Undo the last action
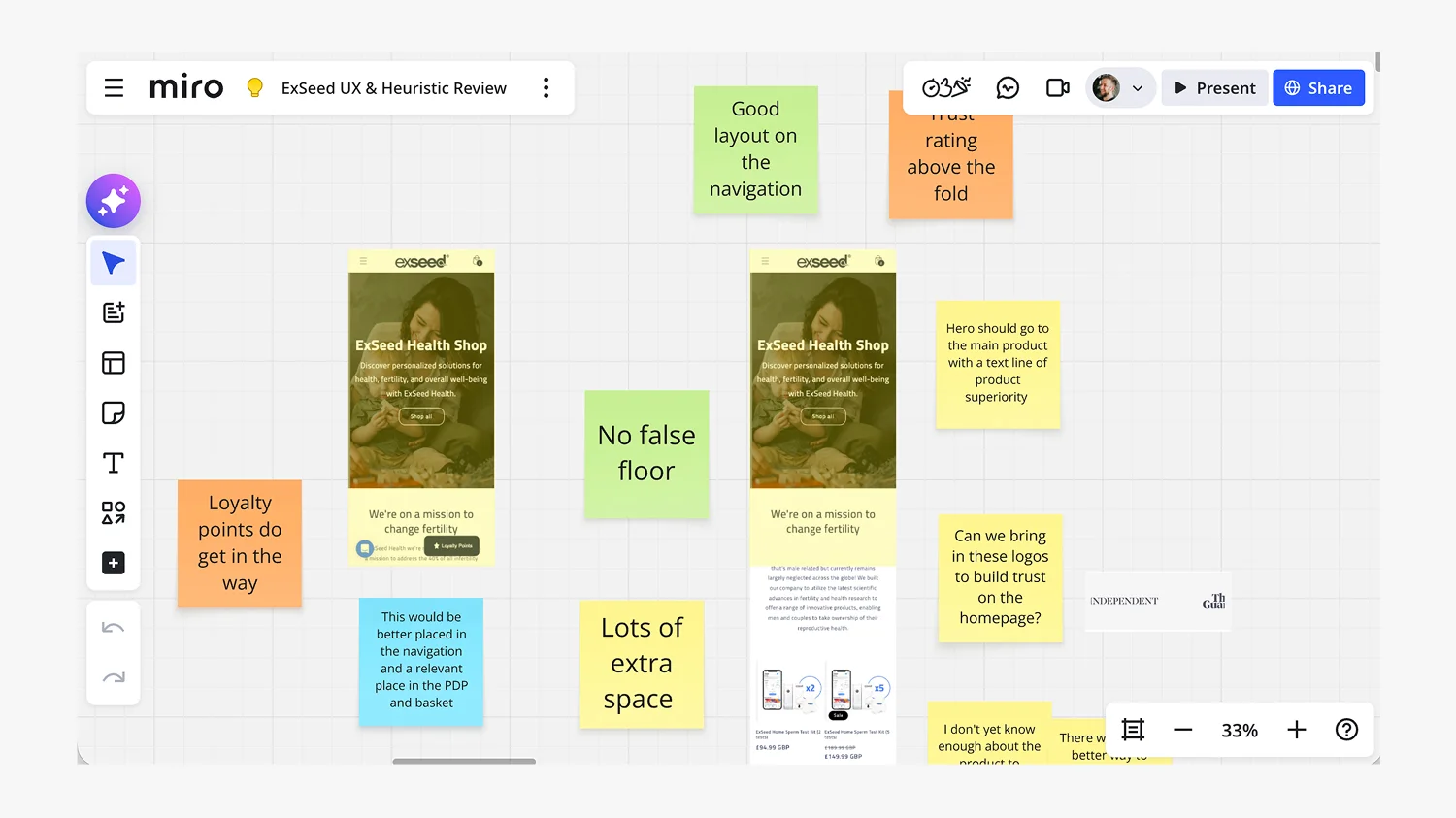1456x818 pixels. (114, 628)
